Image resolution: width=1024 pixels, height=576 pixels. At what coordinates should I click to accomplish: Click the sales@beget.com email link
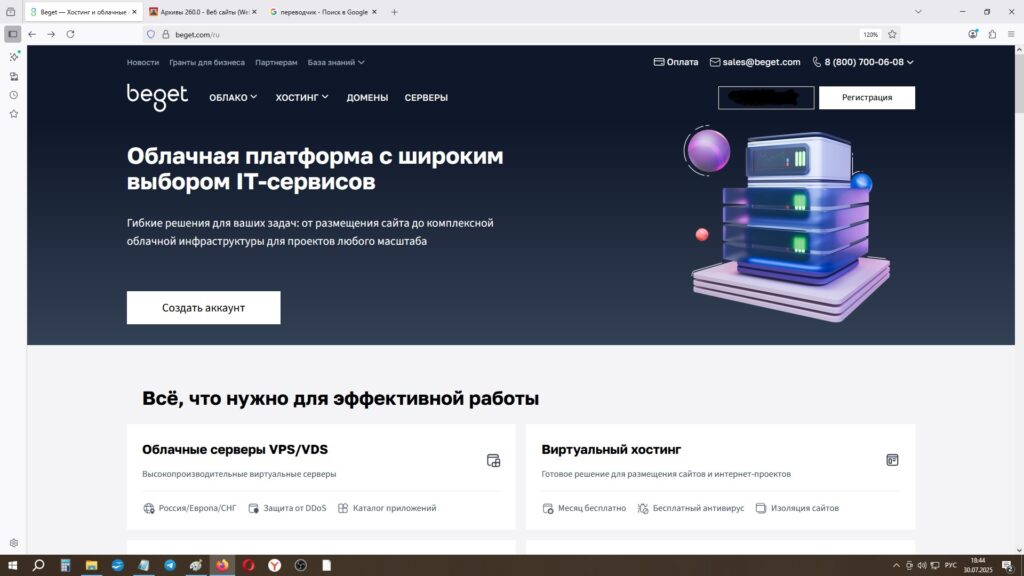coord(755,62)
